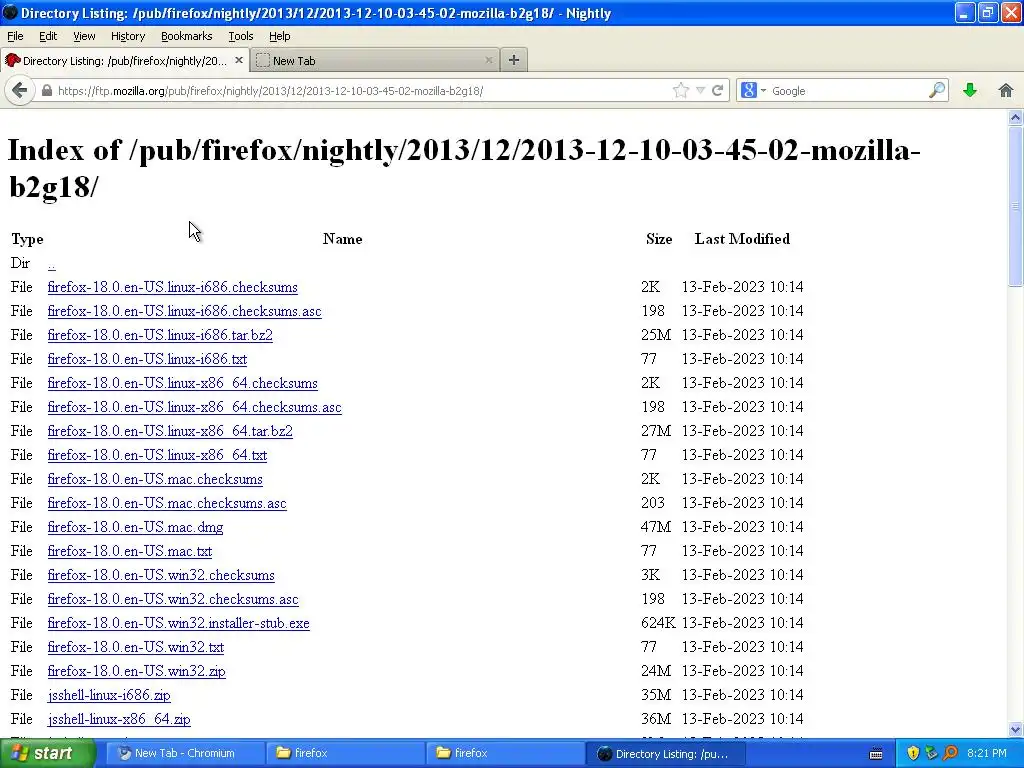The height and width of the screenshot is (768, 1024).
Task: Bookmark this page with the star icon
Action: tap(680, 91)
